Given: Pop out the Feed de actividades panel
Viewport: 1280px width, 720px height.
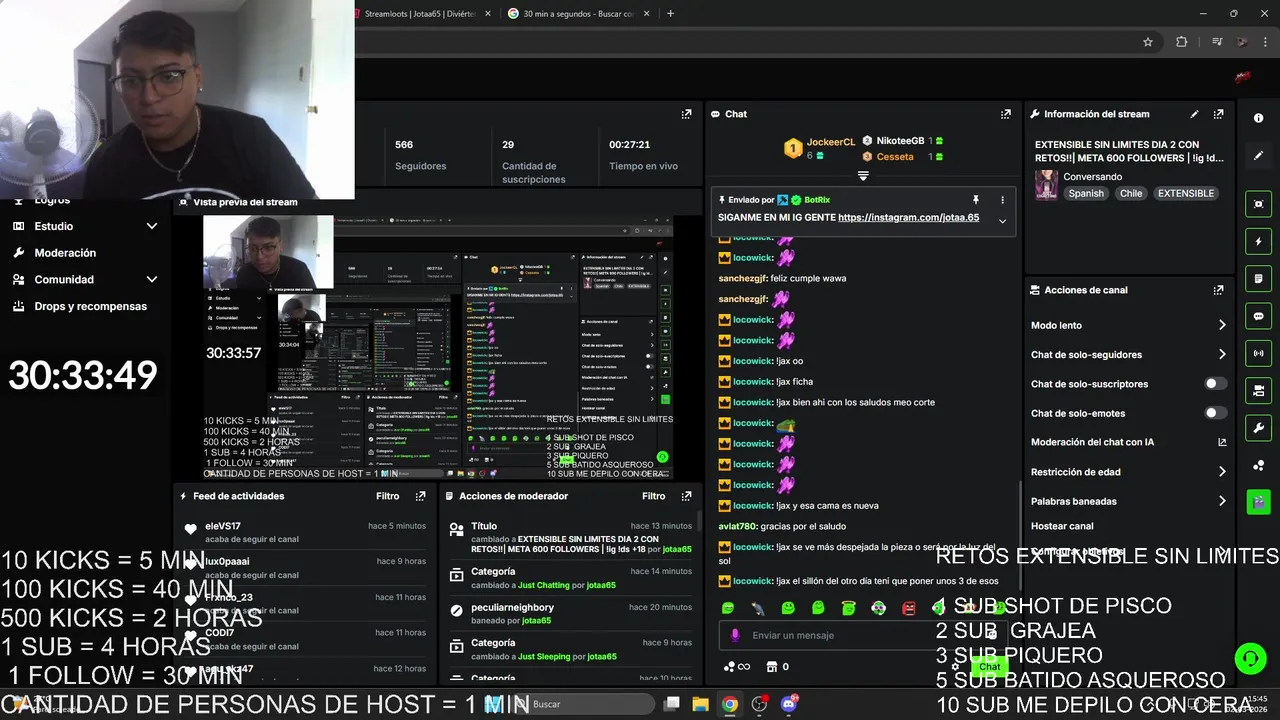Looking at the screenshot, I should click(420, 496).
